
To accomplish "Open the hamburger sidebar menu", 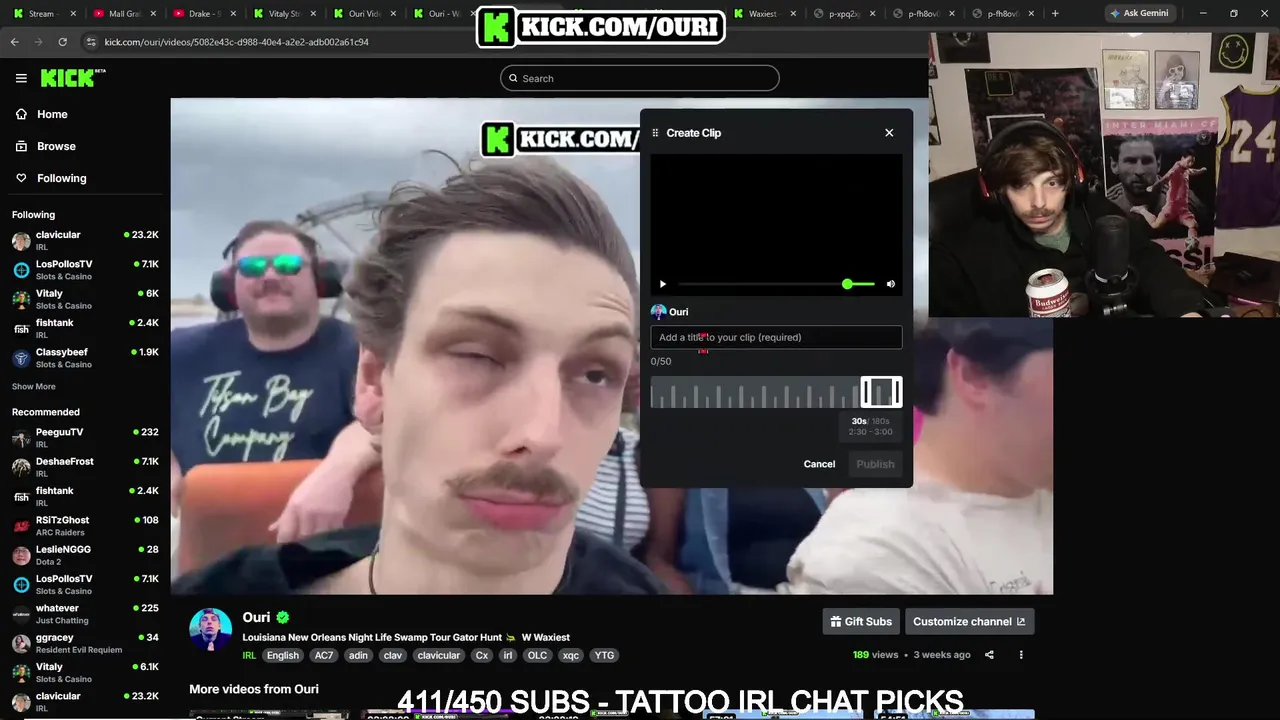I will 21,78.
